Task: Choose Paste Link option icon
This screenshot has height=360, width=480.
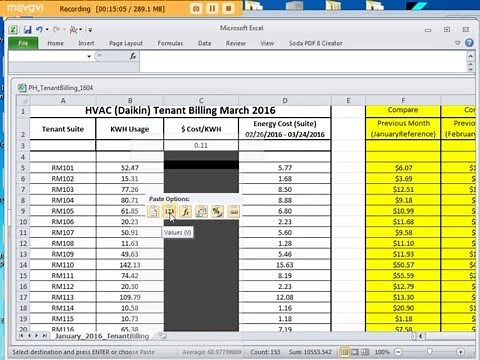Action: pyautogui.click(x=234, y=211)
